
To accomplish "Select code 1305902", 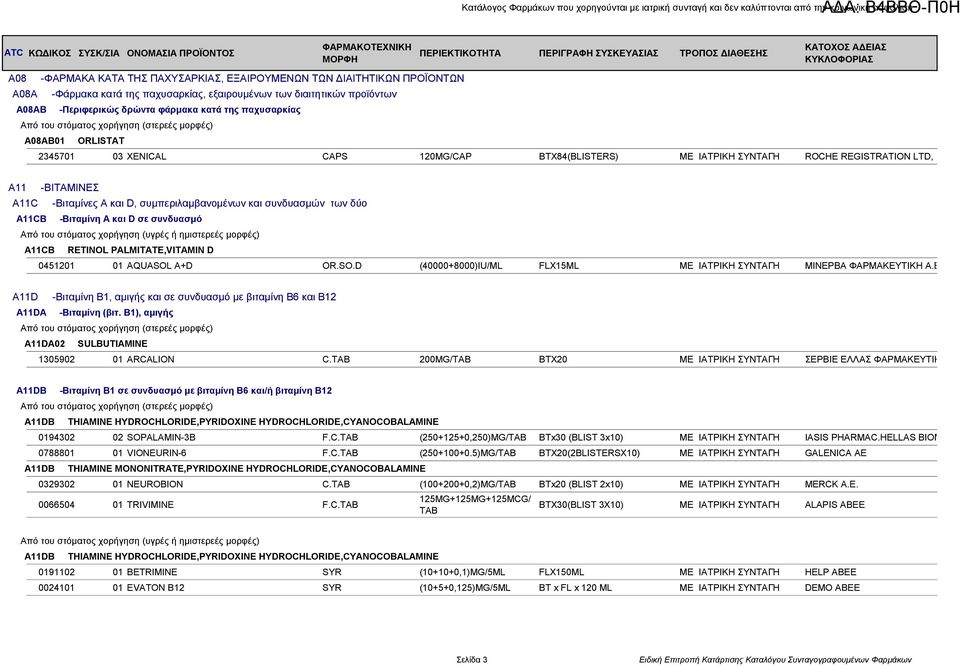I will 56,359.
